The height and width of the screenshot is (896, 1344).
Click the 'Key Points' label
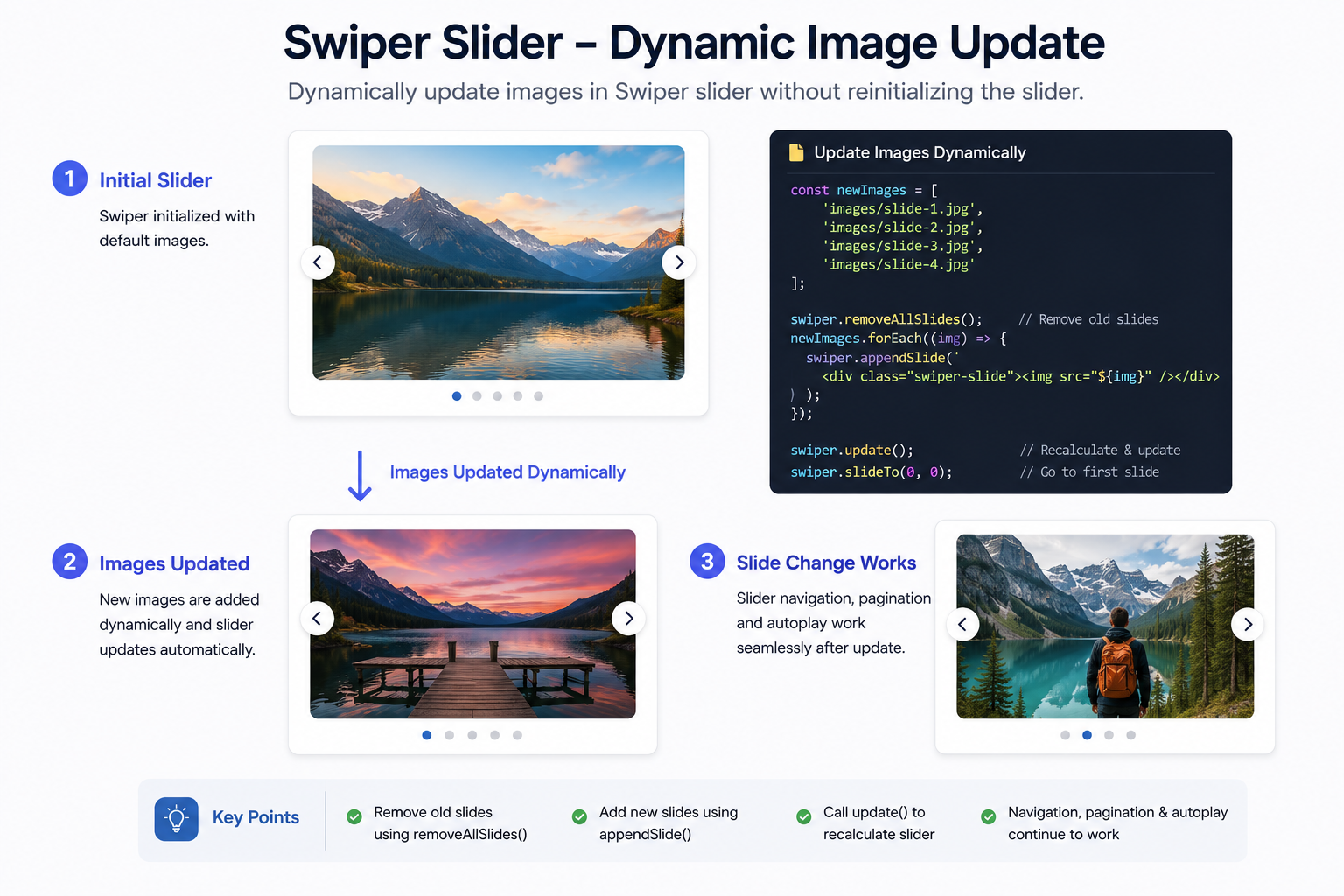[255, 817]
